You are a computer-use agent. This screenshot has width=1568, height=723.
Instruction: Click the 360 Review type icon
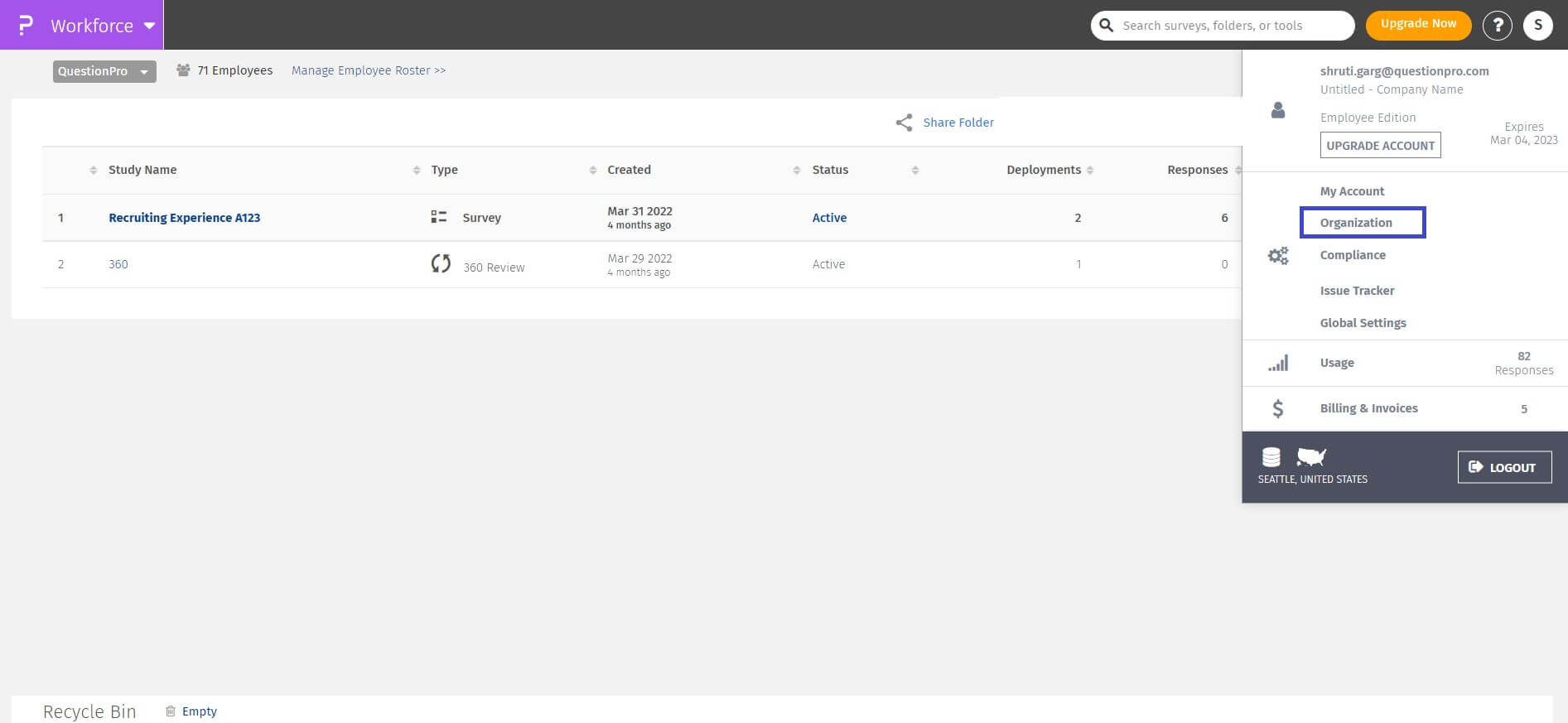coord(441,264)
